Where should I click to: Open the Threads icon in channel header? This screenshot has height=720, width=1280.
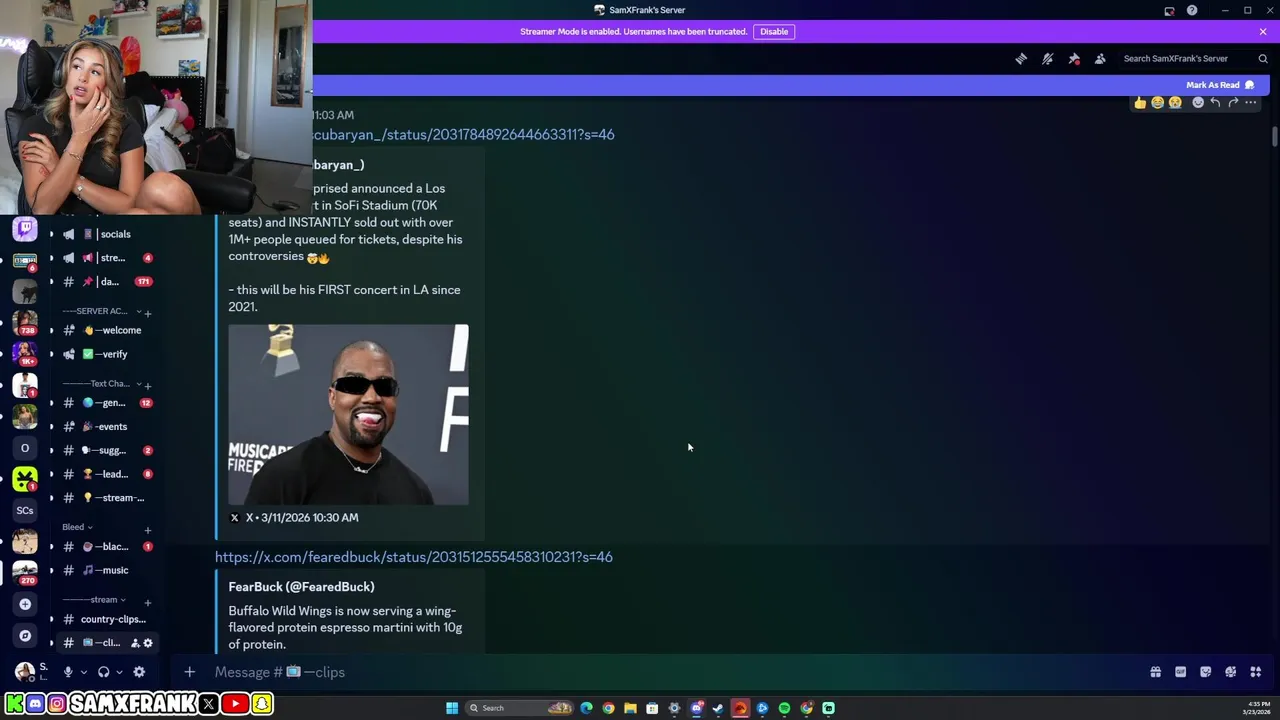click(1021, 59)
